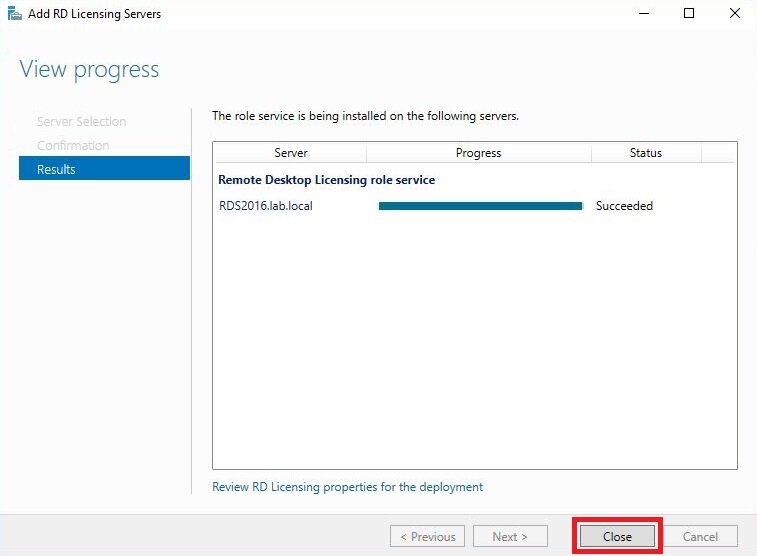Click the Close button
Viewport: 757px width, 556px height.
coord(617,536)
